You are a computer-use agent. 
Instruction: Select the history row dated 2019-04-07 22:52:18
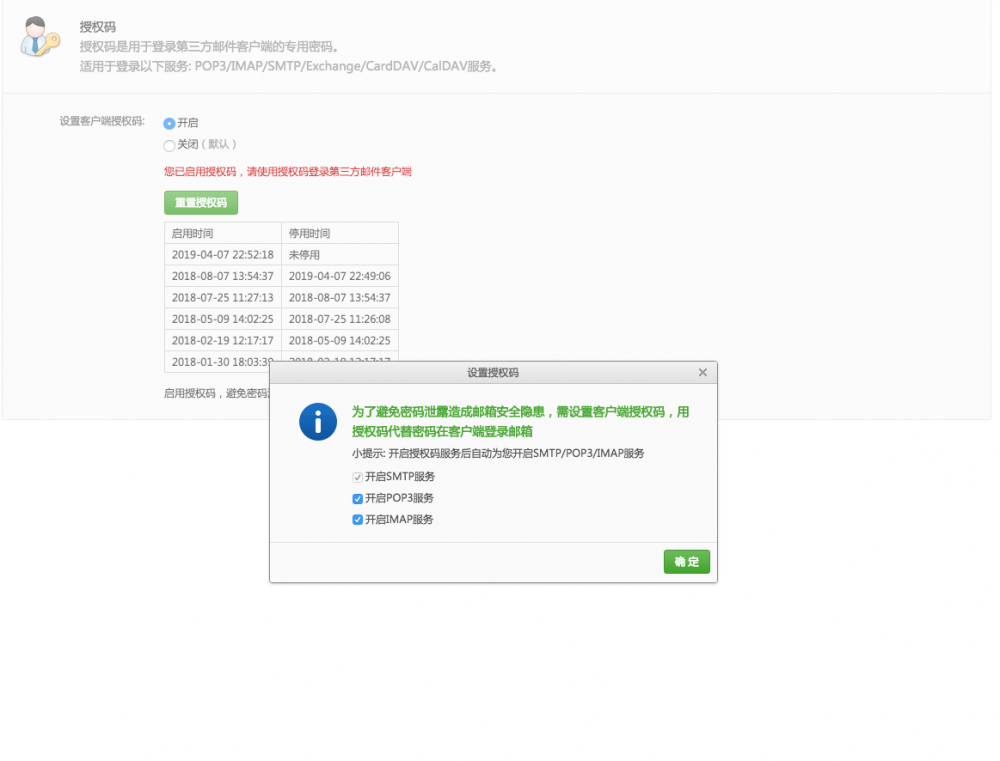coord(220,254)
